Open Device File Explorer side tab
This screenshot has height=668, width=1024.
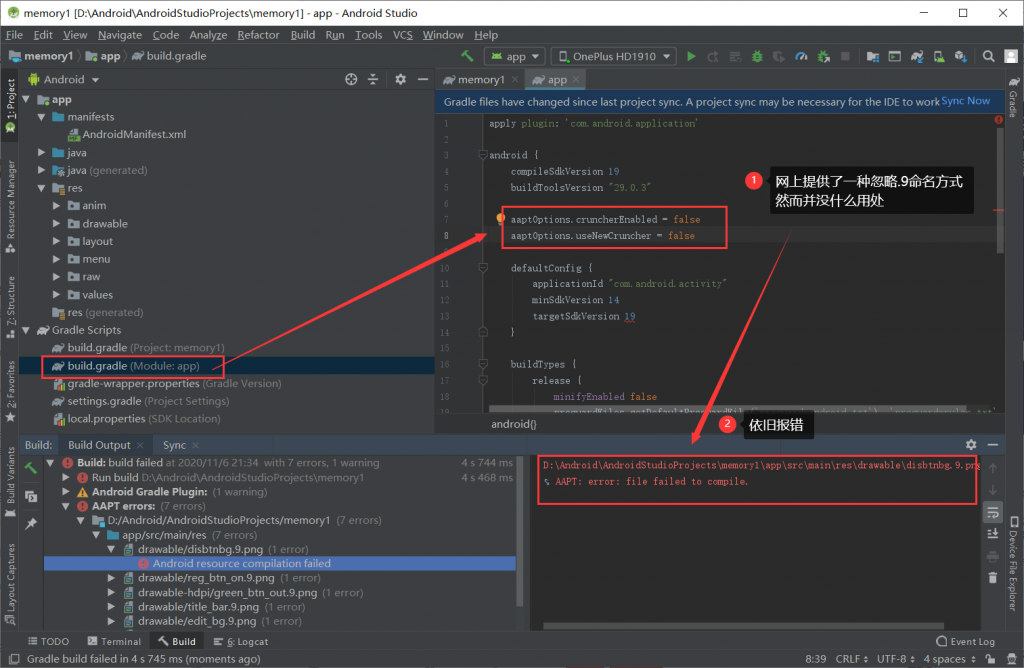click(1014, 564)
